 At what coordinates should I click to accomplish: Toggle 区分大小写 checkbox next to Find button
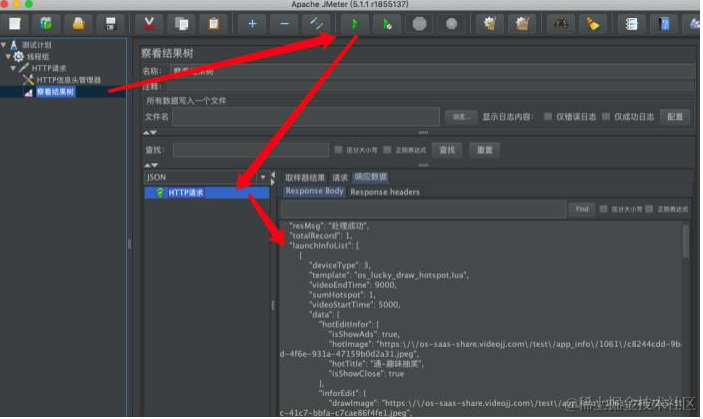click(603, 209)
